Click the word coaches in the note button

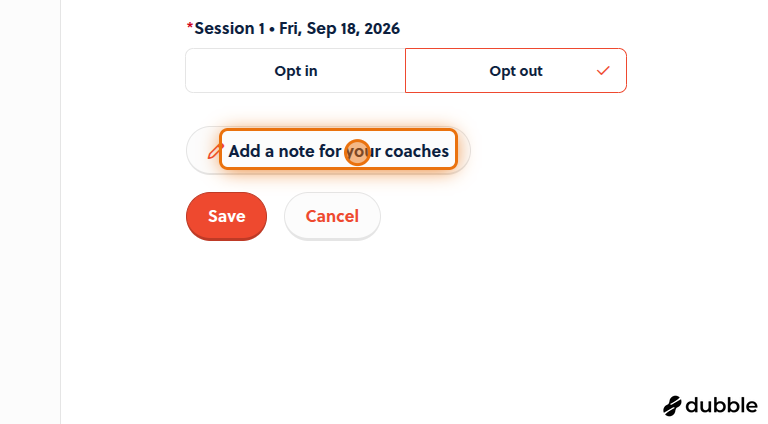(417, 151)
